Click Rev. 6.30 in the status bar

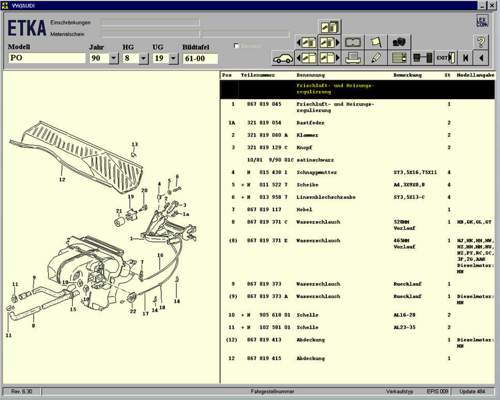[x=22, y=391]
